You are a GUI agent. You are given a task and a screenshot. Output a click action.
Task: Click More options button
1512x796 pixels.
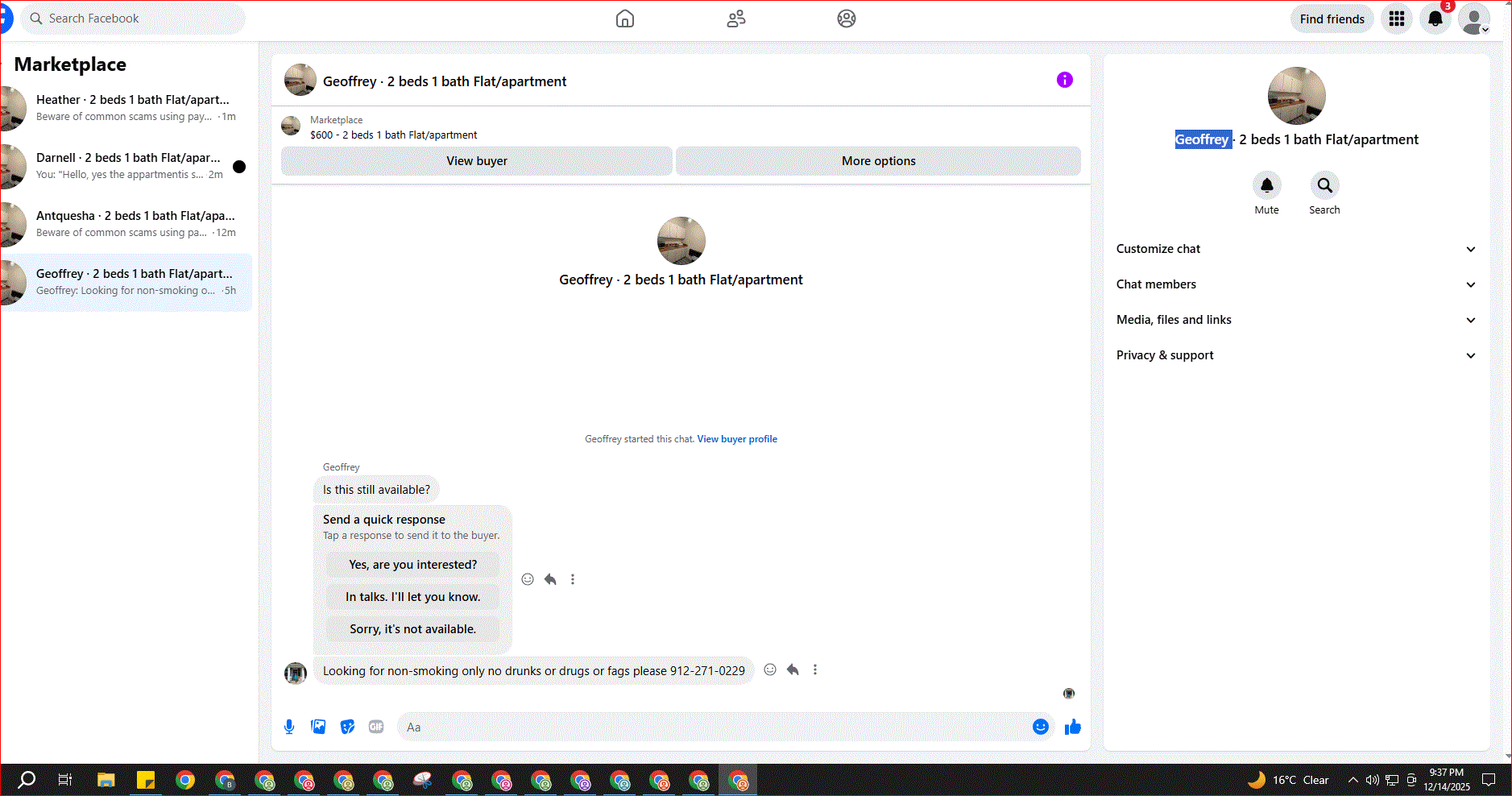(x=879, y=161)
